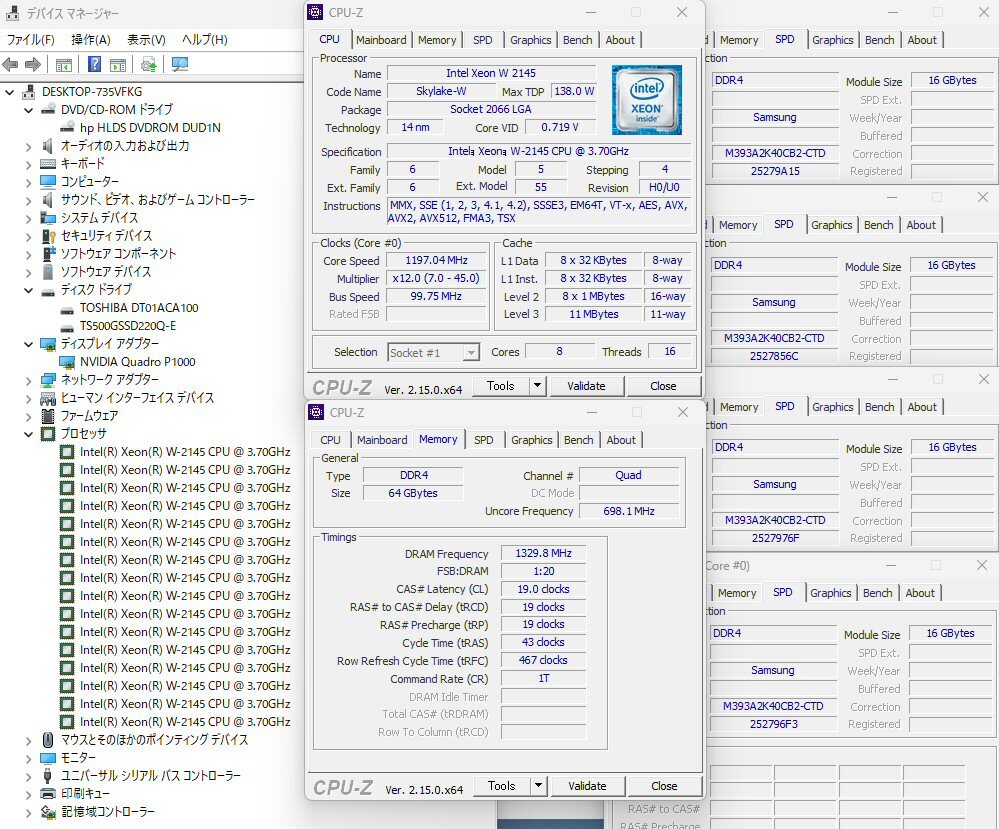Click the ネットワーク アダプター category icon
The image size is (999, 829).
point(48,380)
